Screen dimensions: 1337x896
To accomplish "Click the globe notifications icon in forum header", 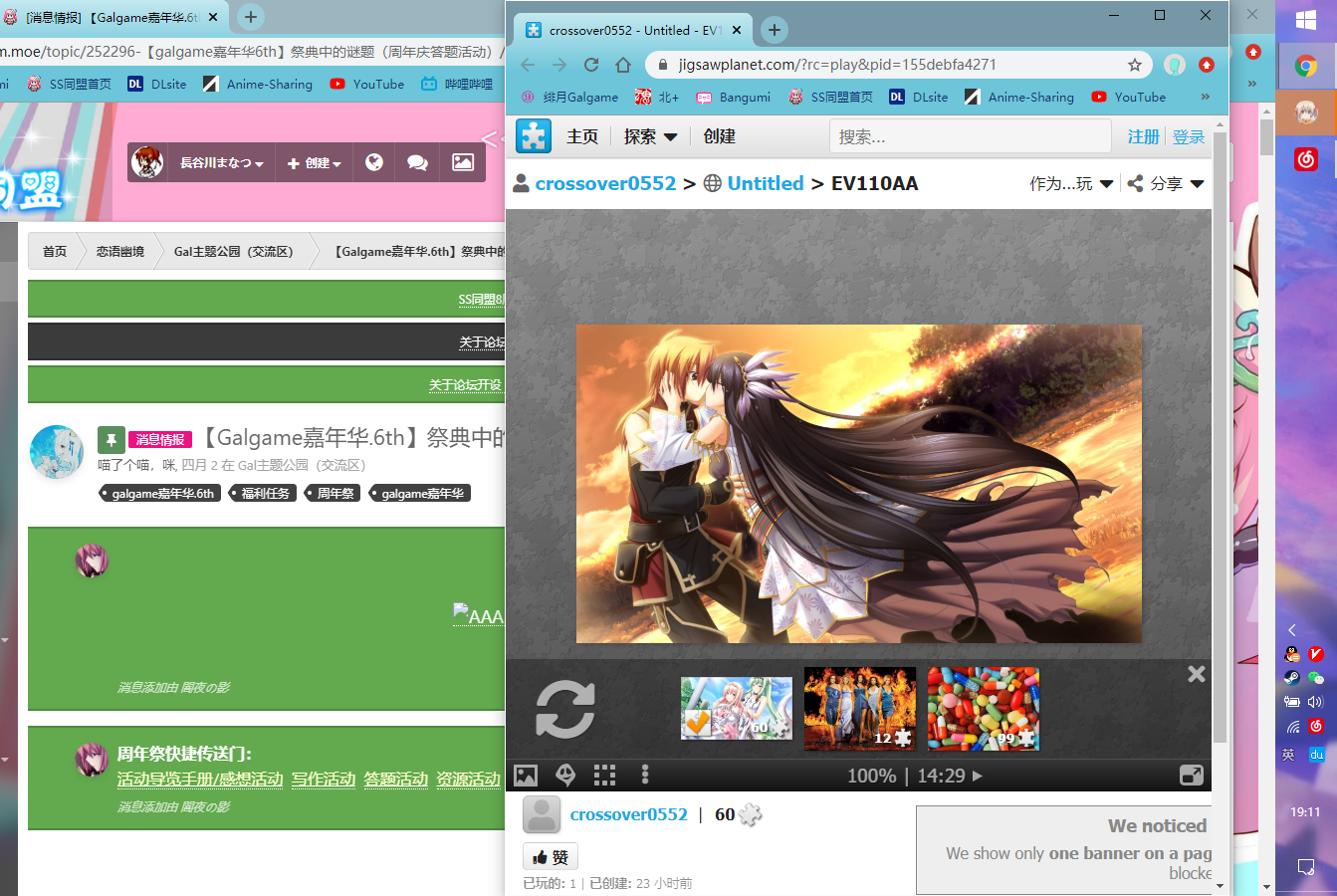I will click(374, 162).
